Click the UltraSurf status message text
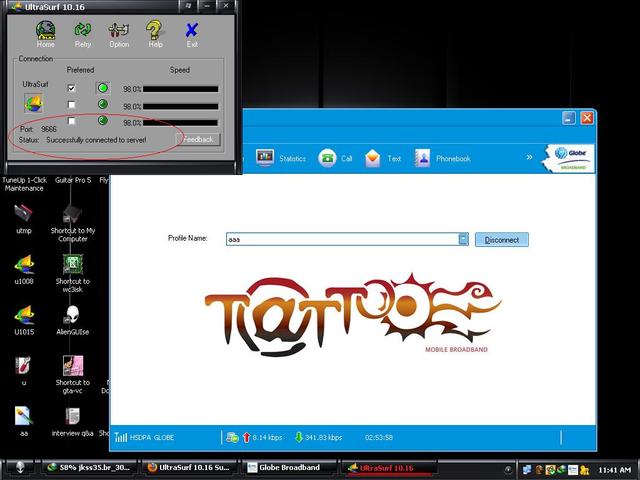 [x=96, y=140]
